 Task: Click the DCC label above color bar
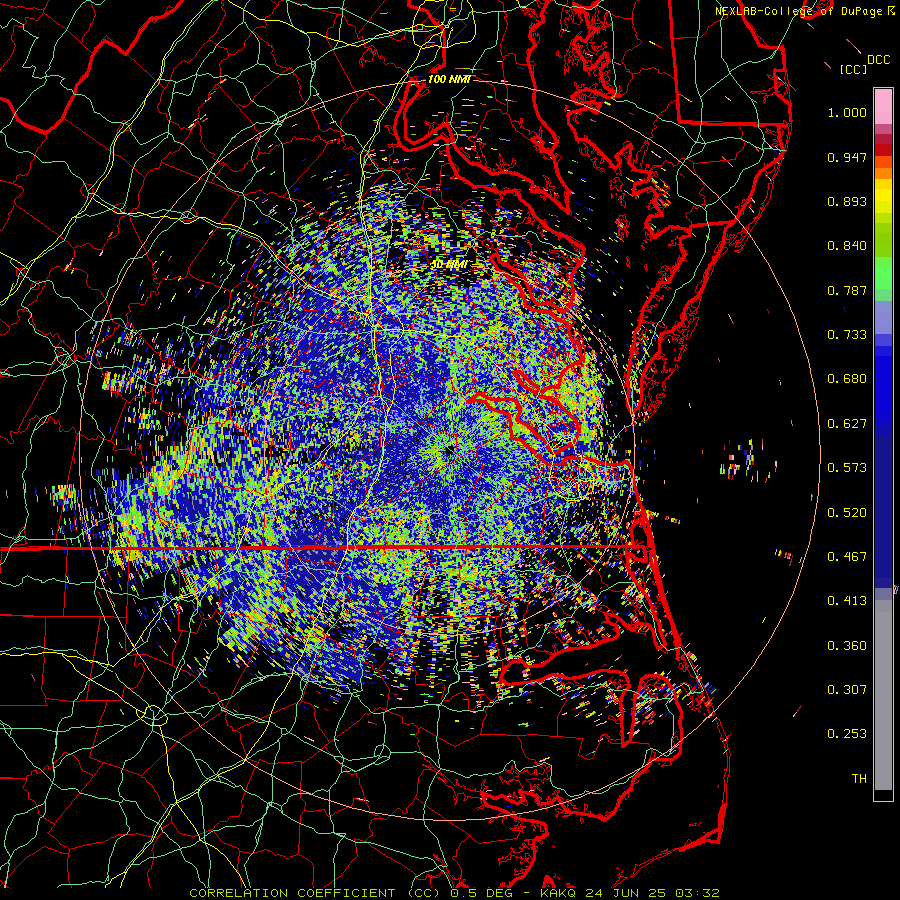click(x=878, y=60)
